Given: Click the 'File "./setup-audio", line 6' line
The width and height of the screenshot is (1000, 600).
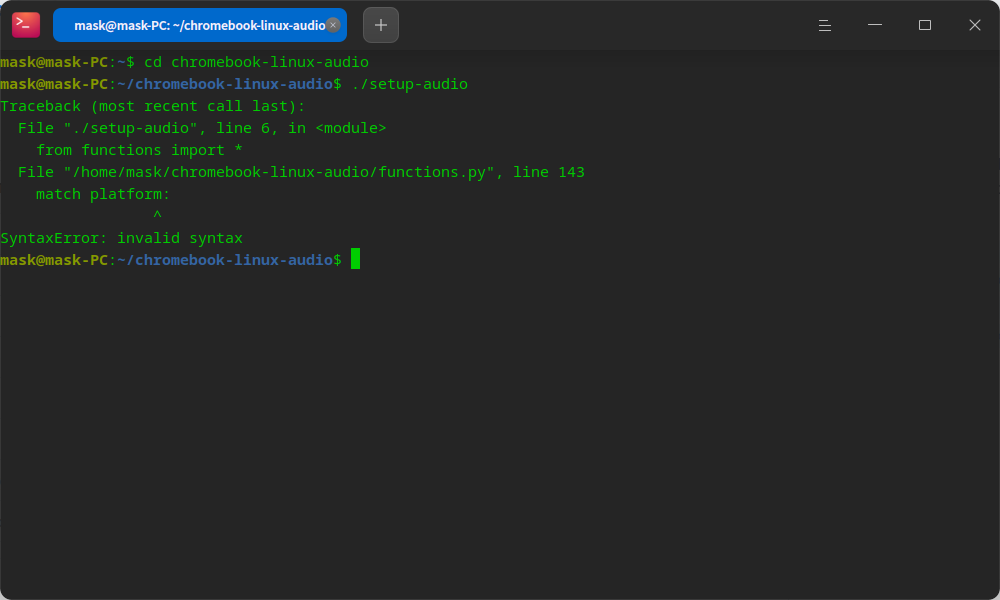Looking at the screenshot, I should click(202, 128).
